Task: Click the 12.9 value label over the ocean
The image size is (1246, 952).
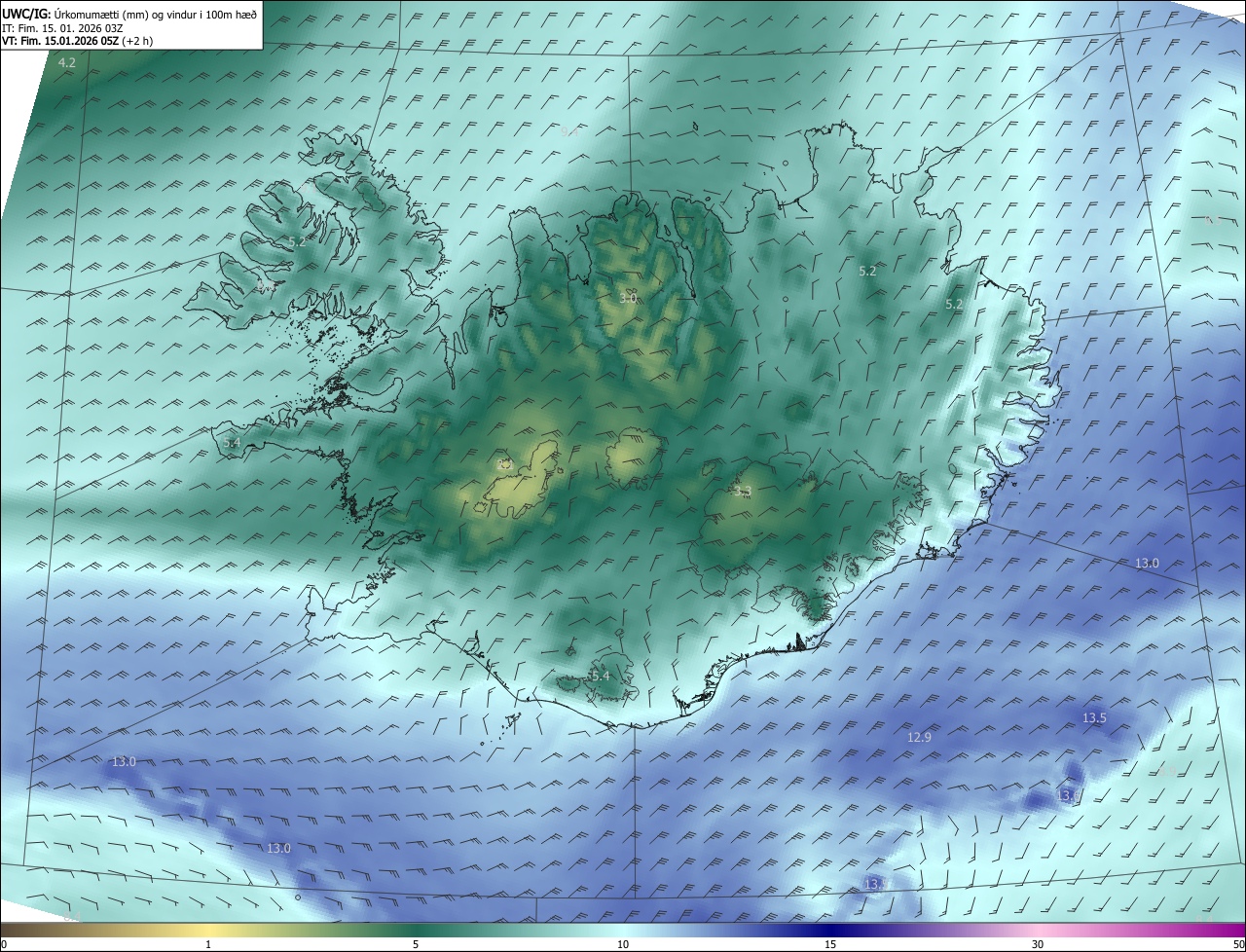Action: (x=919, y=737)
